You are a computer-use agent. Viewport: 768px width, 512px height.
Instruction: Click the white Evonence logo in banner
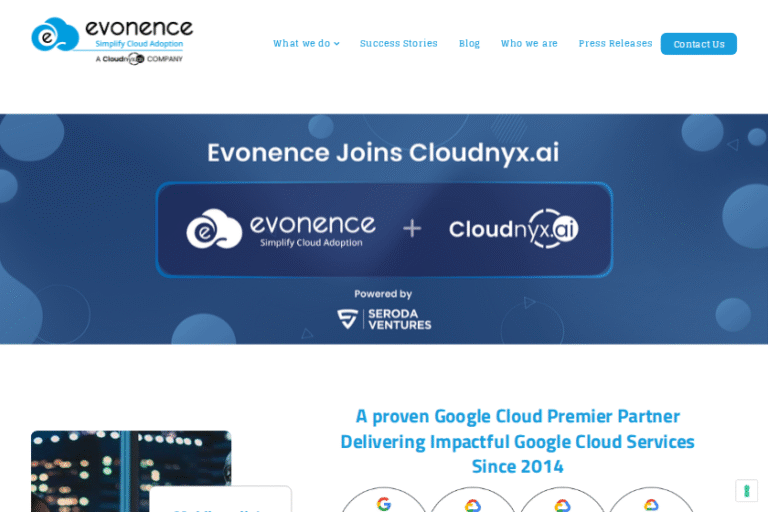pos(281,229)
